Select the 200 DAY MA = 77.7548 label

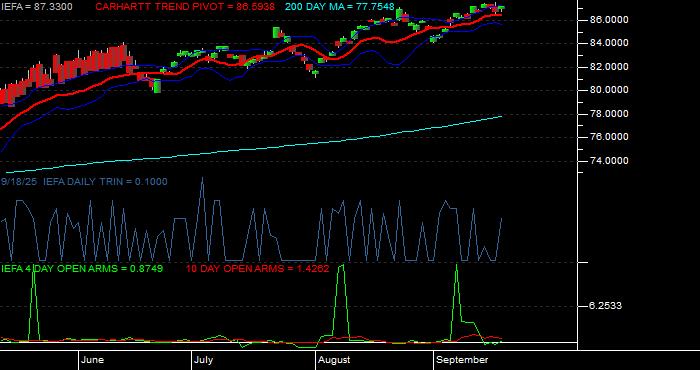pos(340,7)
